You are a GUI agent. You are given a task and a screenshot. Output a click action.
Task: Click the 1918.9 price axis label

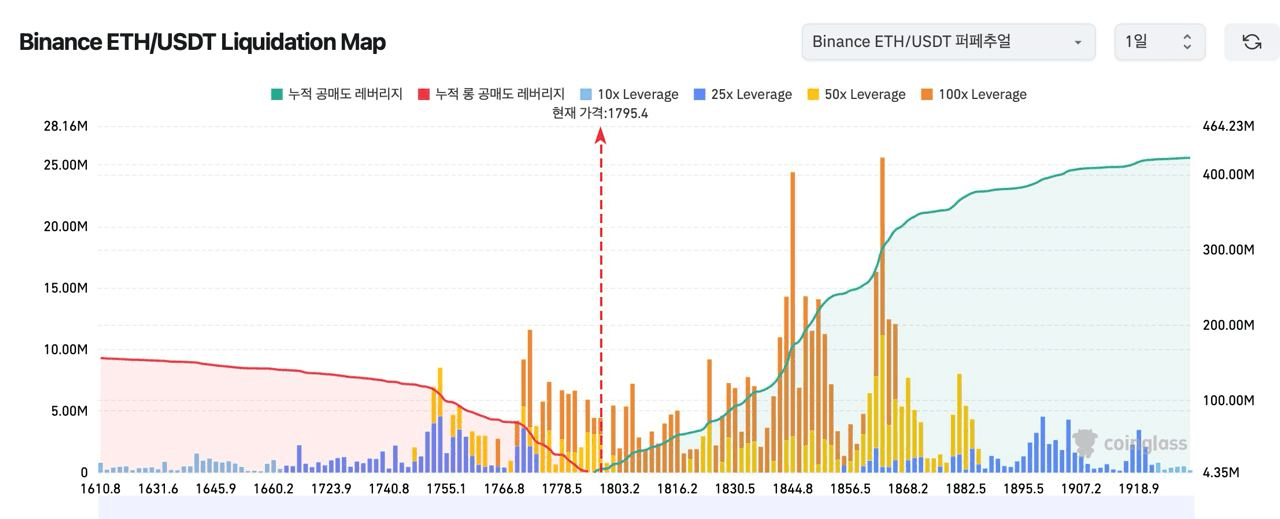click(x=1139, y=488)
